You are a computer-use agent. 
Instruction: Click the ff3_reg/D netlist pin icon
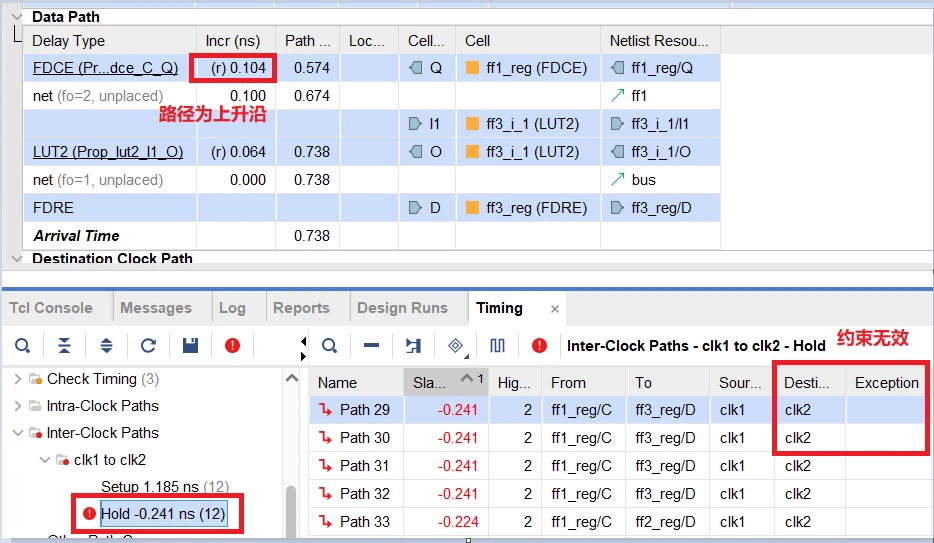(x=618, y=208)
